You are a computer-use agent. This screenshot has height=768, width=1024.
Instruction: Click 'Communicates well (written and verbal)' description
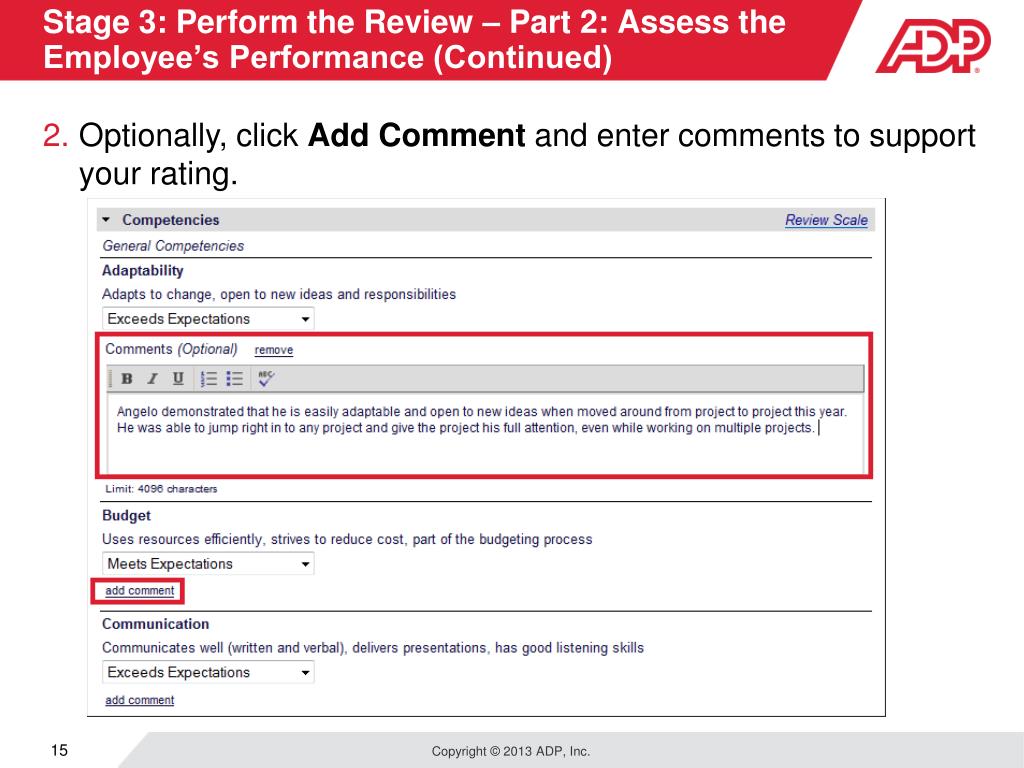[373, 648]
